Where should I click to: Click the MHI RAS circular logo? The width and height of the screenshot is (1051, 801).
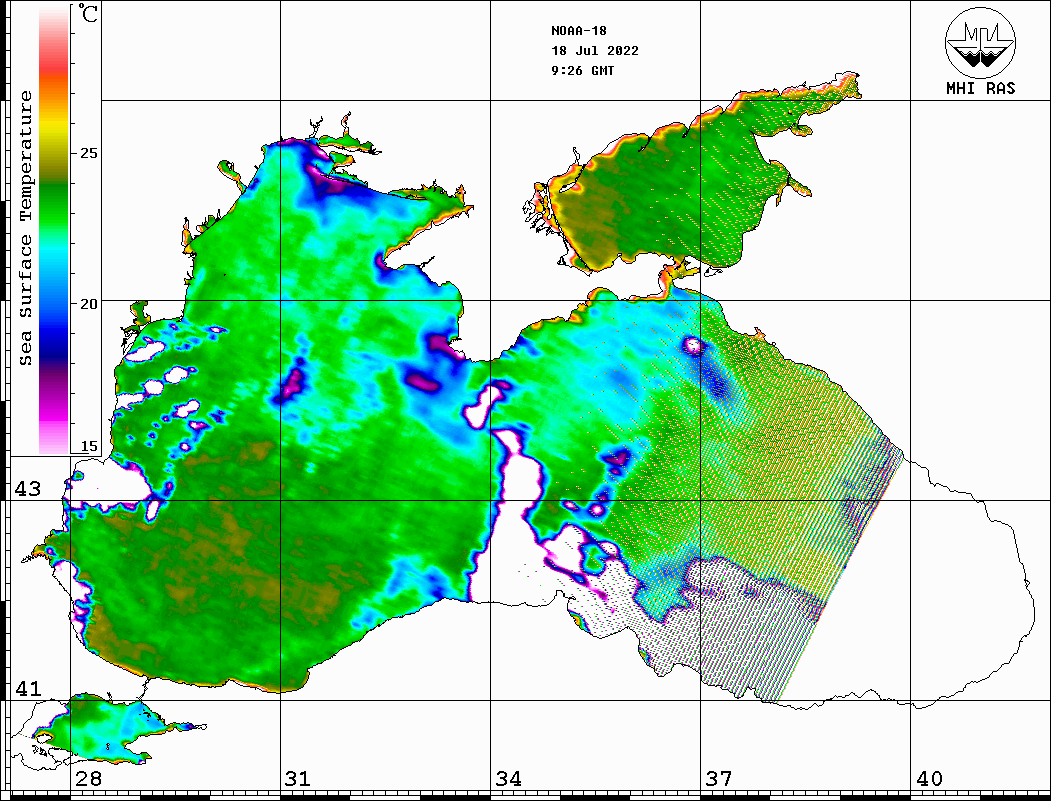click(x=981, y=43)
